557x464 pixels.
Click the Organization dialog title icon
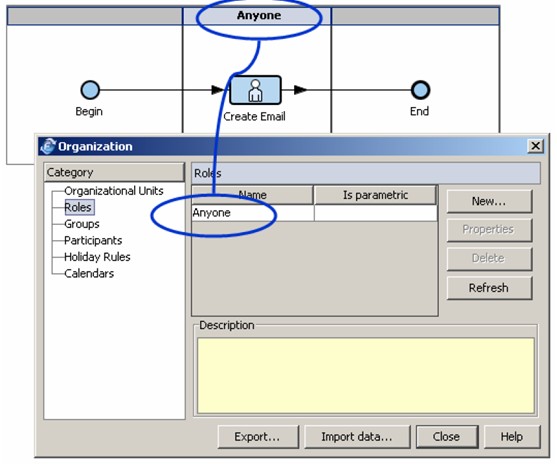pyautogui.click(x=48, y=146)
